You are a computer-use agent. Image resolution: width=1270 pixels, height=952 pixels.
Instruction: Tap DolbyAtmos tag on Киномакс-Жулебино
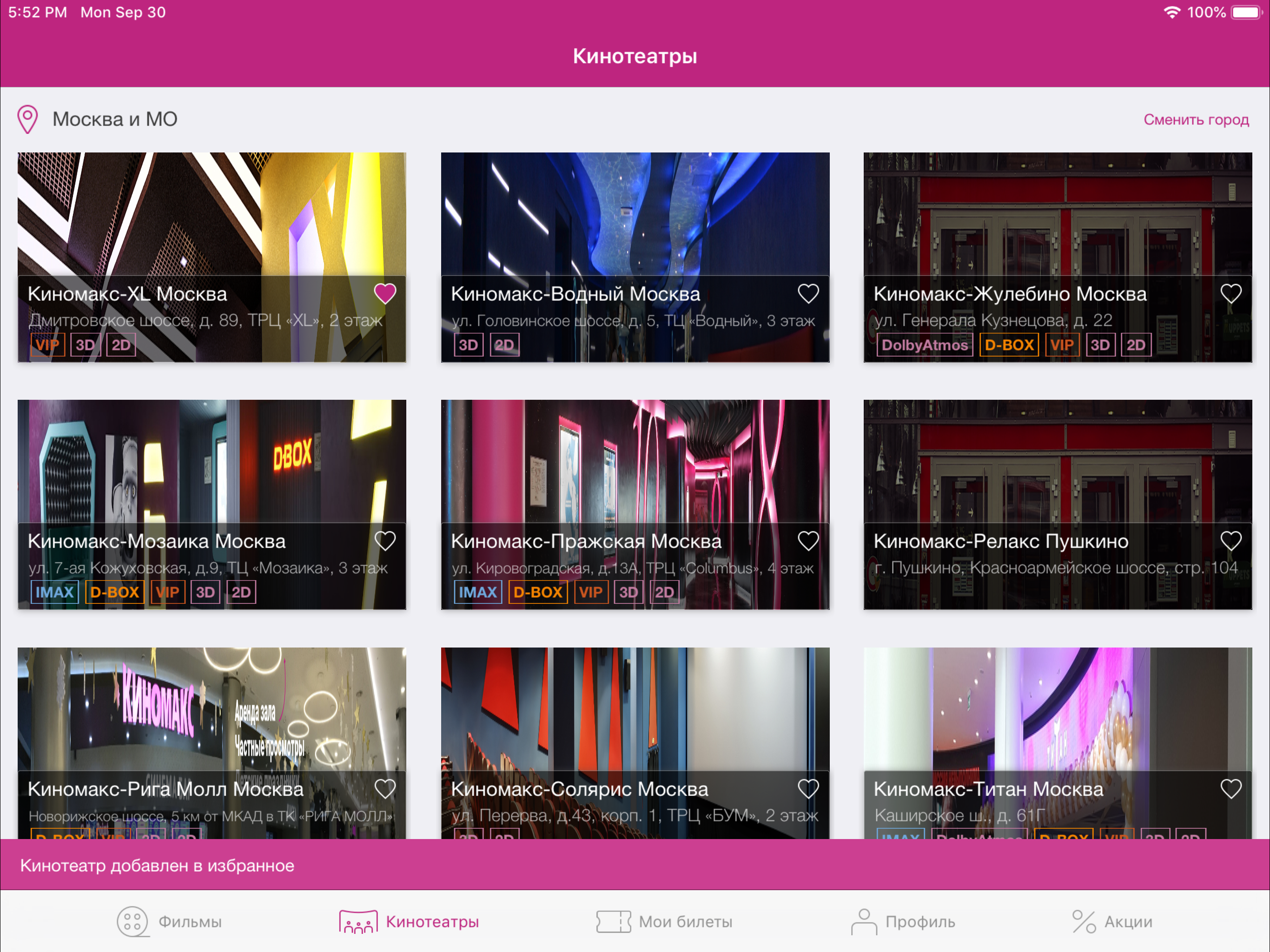pyautogui.click(x=924, y=345)
